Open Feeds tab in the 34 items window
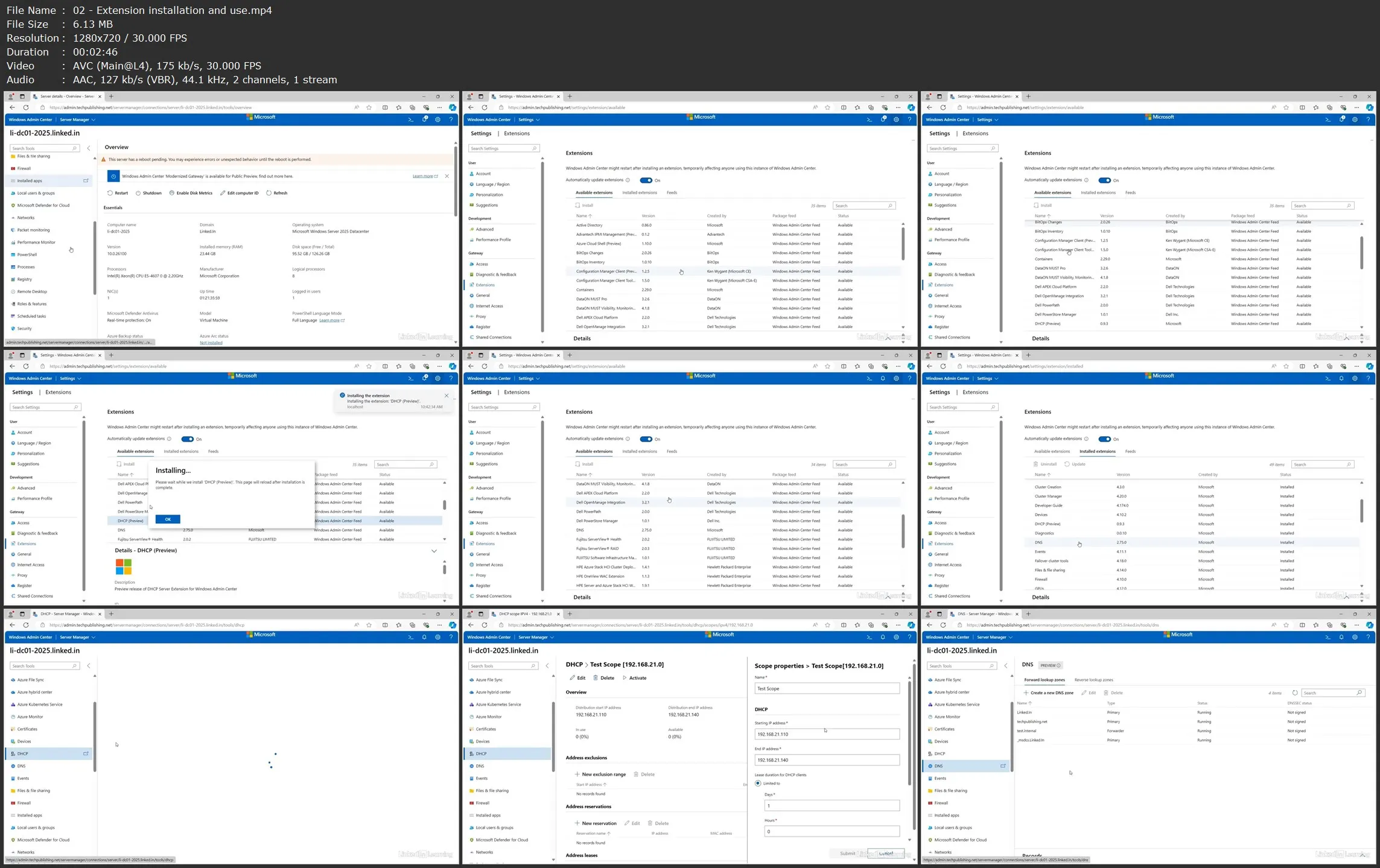 coord(672,451)
